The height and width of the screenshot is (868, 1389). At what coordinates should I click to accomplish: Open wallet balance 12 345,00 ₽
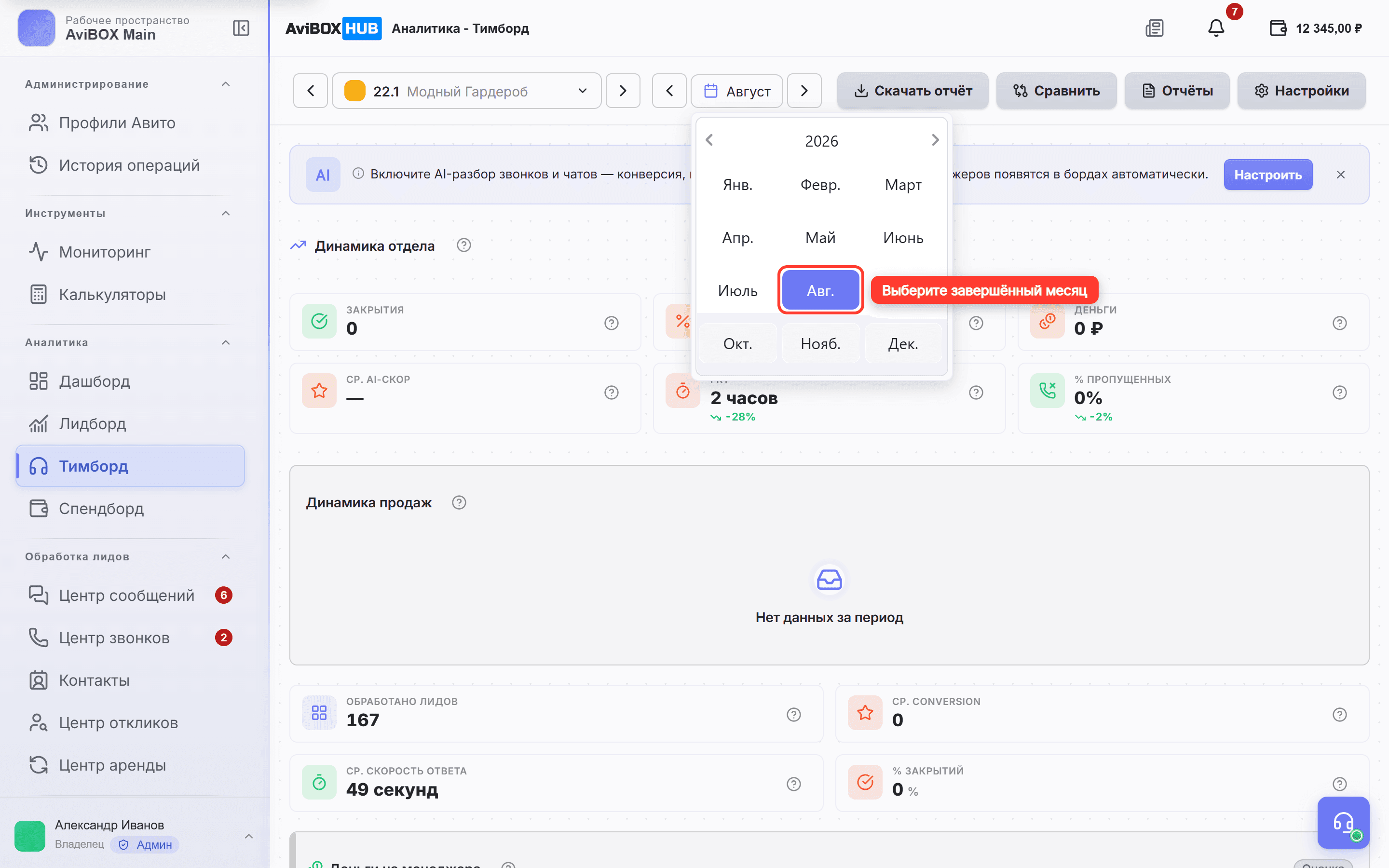1316,28
